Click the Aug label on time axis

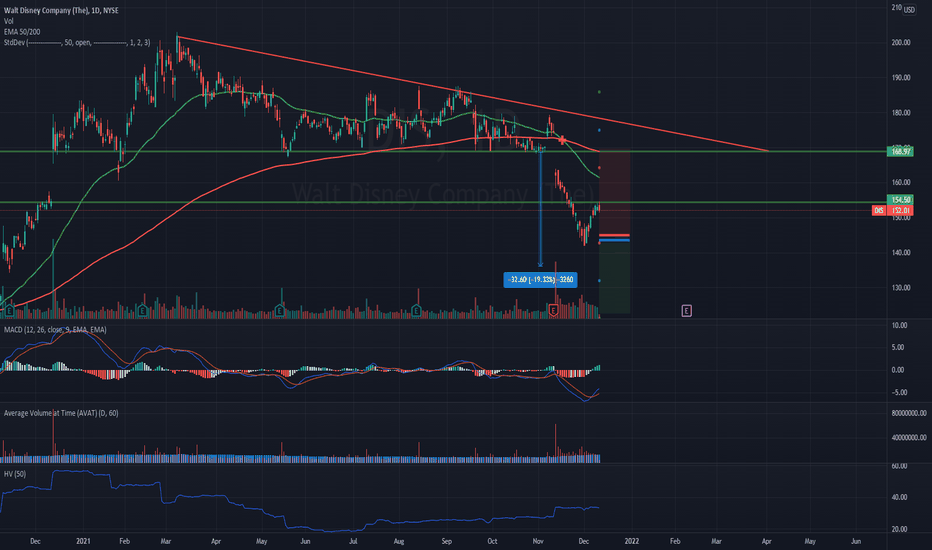point(399,541)
